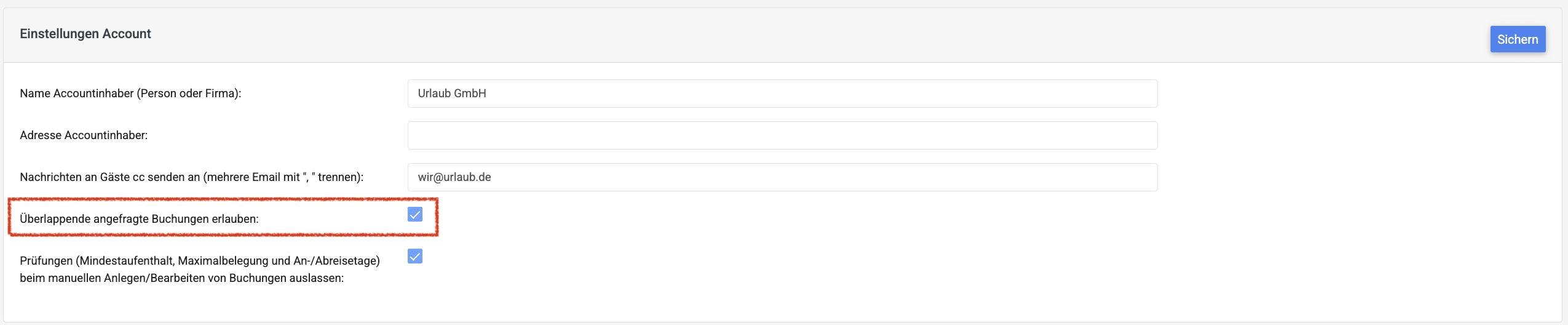Click the 'Name Accountinhaber' label text
Image resolution: width=1568 pixels, height=325 pixels.
[x=77, y=94]
